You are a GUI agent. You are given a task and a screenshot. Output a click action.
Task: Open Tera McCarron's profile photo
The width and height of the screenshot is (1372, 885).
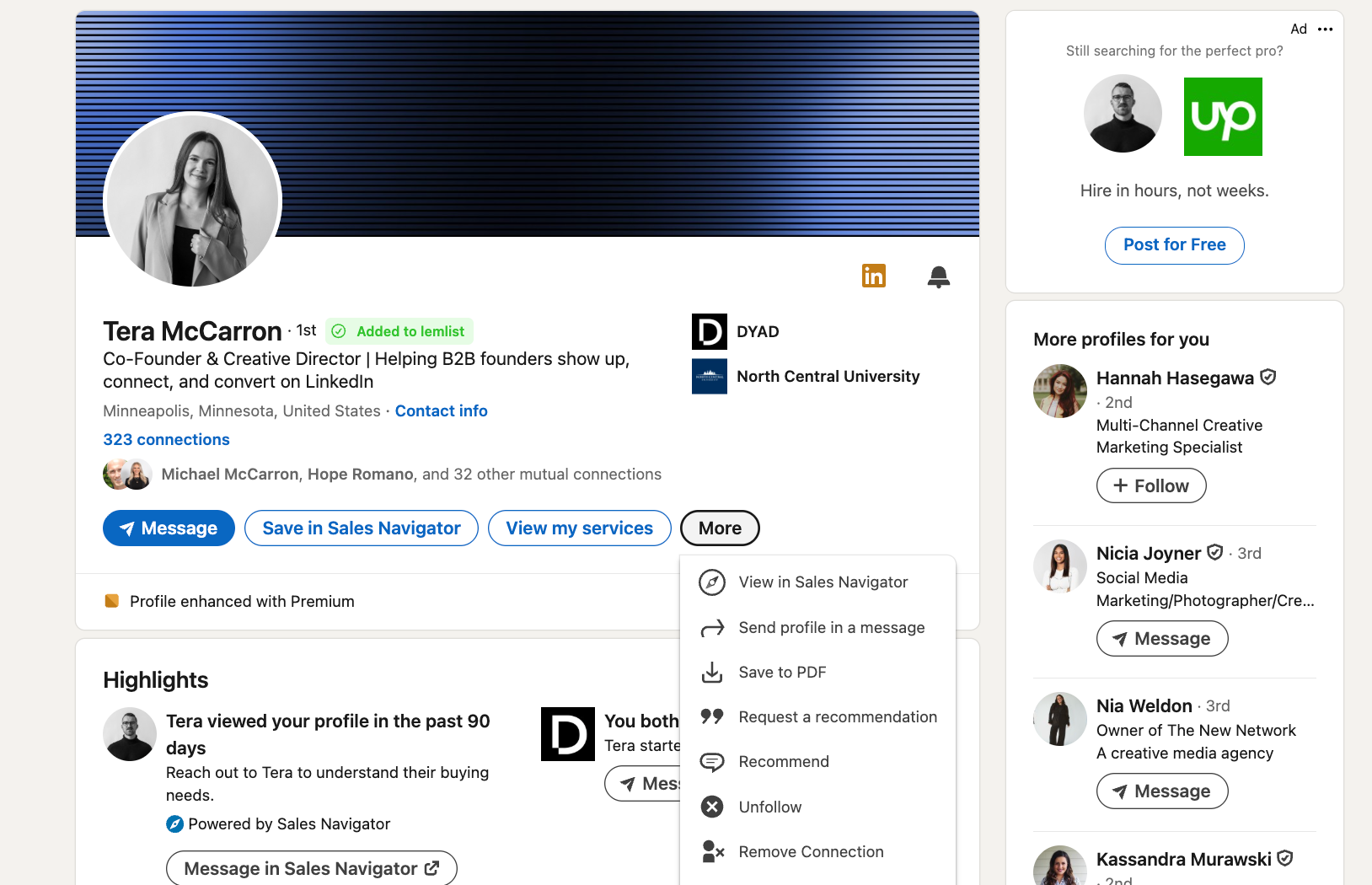[193, 201]
